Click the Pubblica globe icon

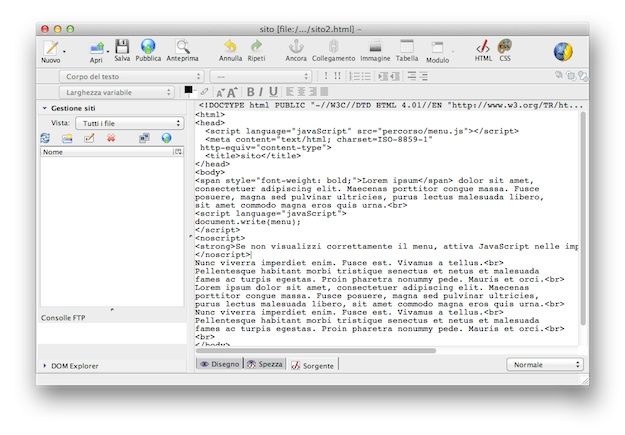point(148,46)
